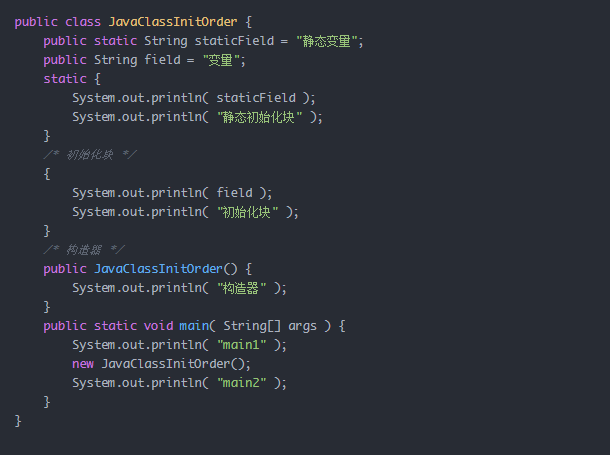The width and height of the screenshot is (610, 455).
Task: Click the String type before field variable
Action: [116, 60]
